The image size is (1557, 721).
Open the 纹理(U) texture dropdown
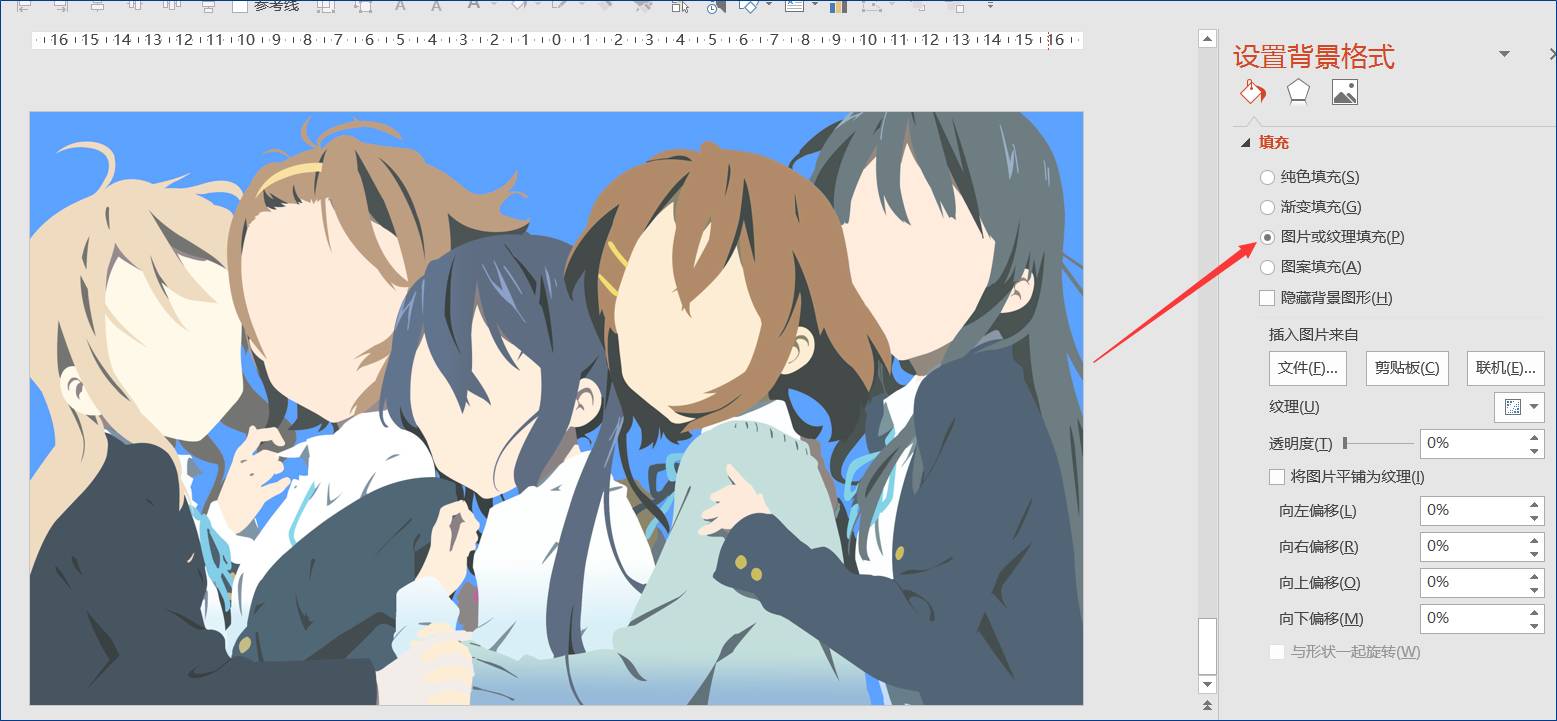coord(1519,407)
